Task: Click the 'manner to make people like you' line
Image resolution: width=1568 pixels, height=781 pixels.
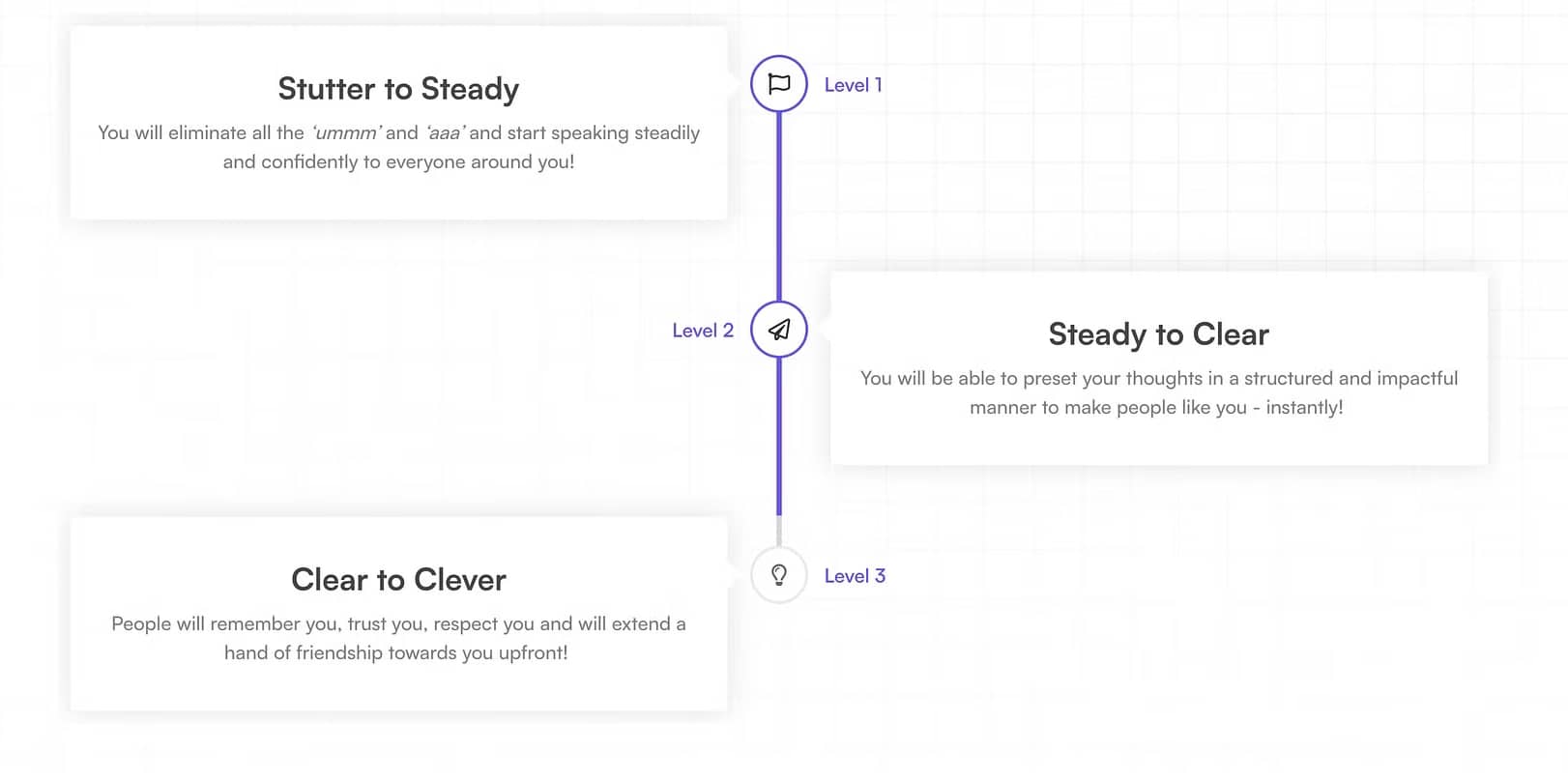Action: point(1156,408)
